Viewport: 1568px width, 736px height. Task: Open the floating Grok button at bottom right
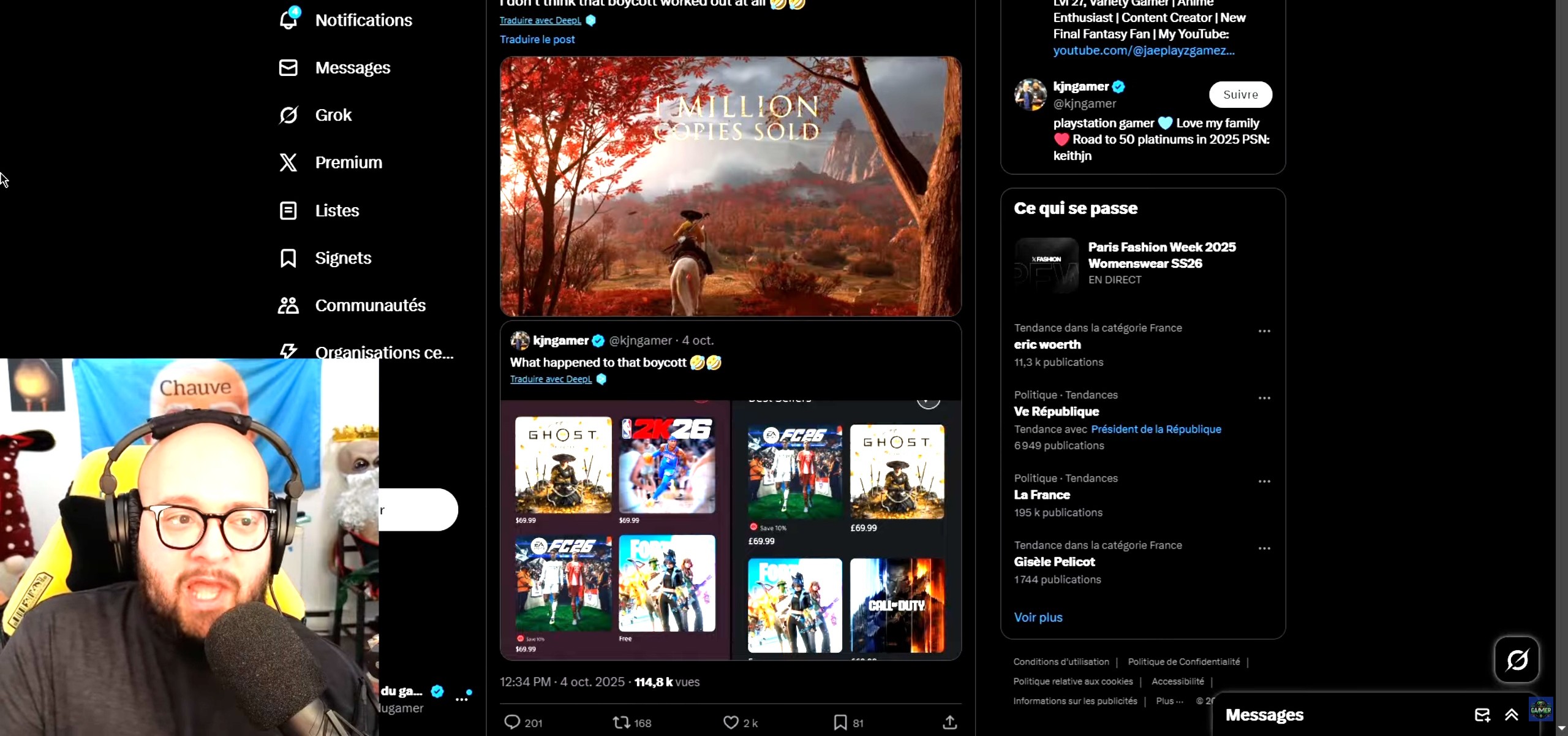1517,660
